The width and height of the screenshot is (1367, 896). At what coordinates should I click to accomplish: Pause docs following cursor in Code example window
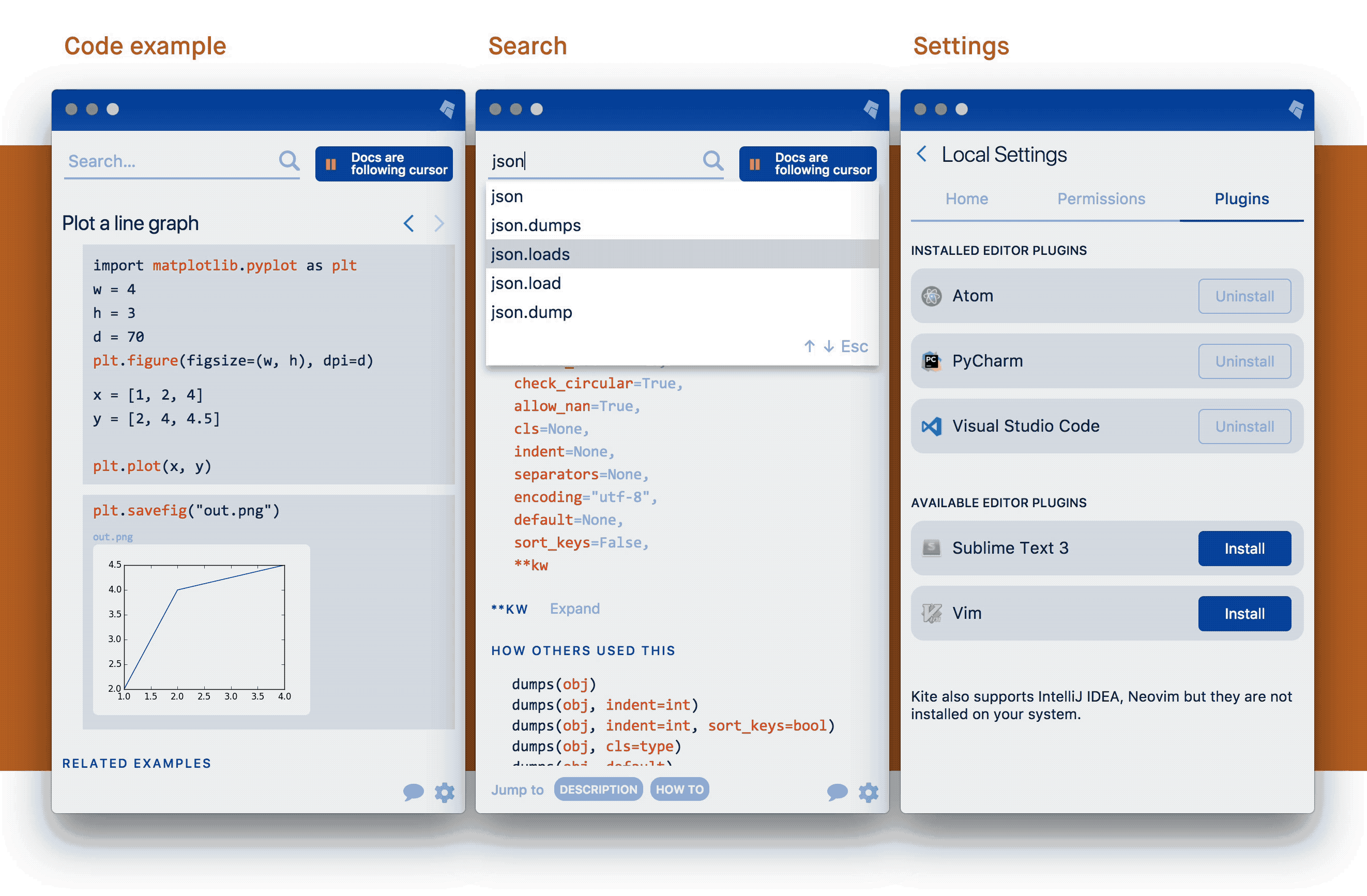[384, 164]
